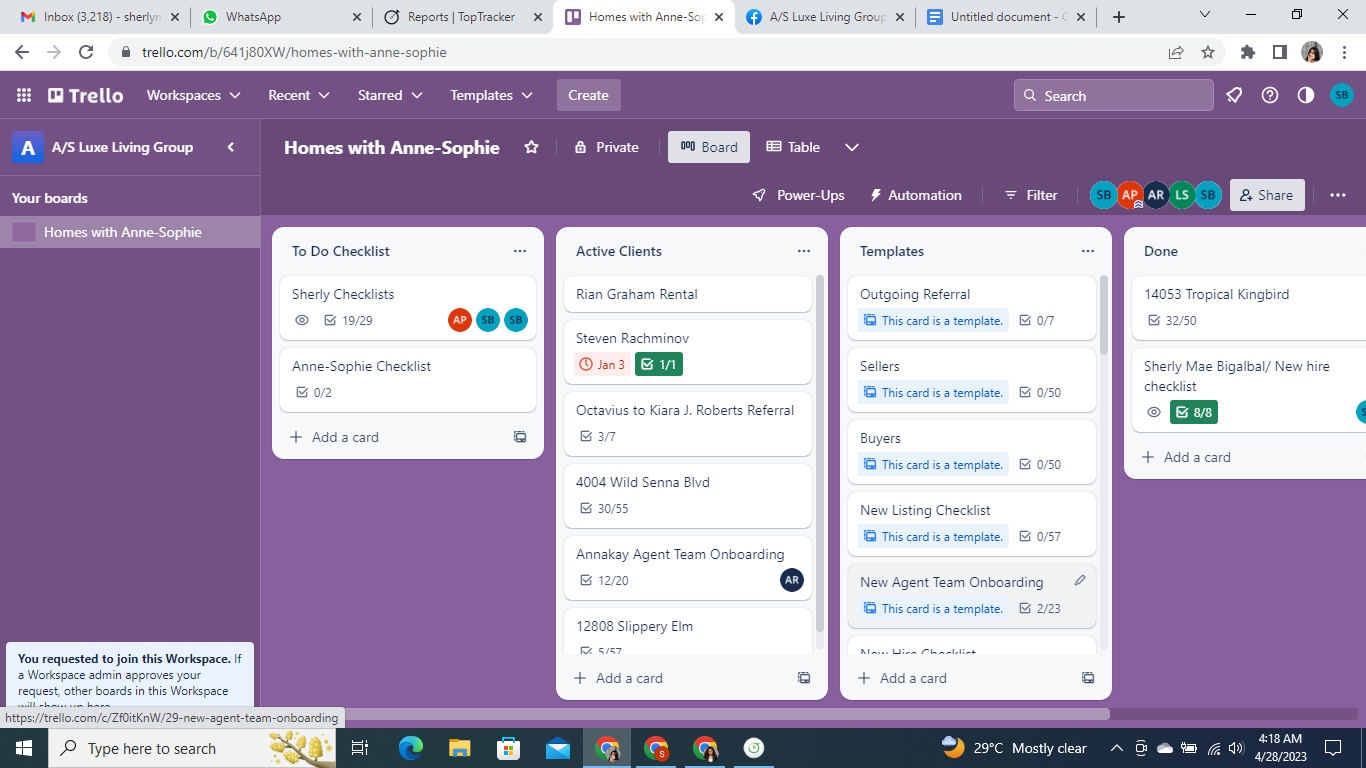Viewport: 1366px width, 768px height.
Task: Click the Windows taskbar search box
Action: click(x=194, y=748)
